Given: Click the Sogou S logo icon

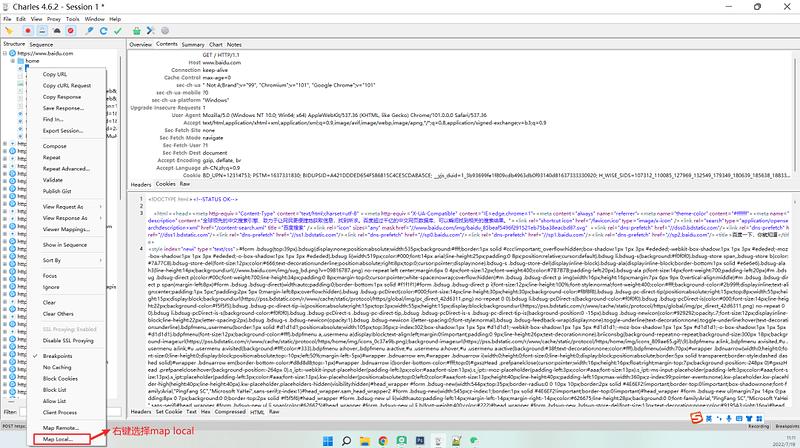Looking at the screenshot, I should [696, 418].
